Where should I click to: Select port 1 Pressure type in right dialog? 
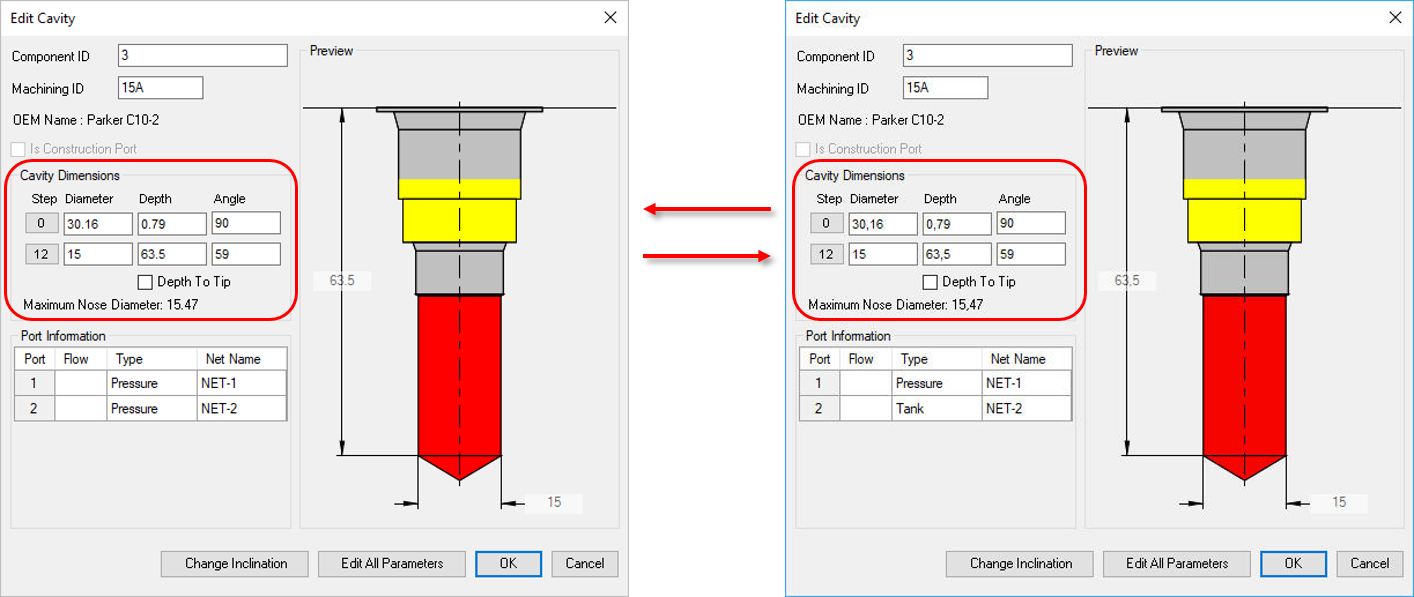point(936,383)
